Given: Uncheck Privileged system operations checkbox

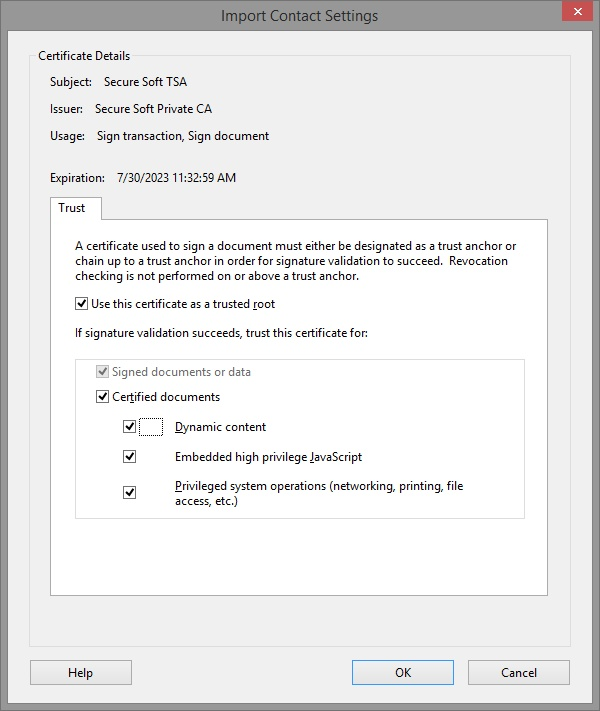Looking at the screenshot, I should click(x=129, y=492).
